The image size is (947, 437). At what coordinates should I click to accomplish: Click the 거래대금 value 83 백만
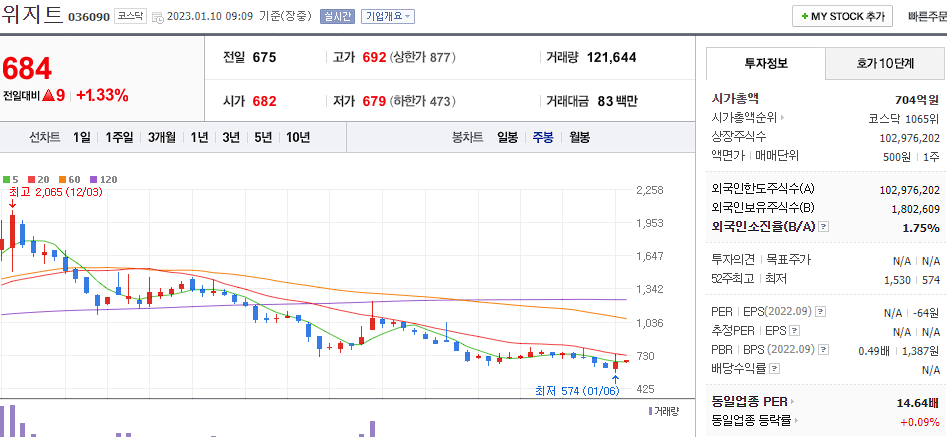(x=617, y=101)
